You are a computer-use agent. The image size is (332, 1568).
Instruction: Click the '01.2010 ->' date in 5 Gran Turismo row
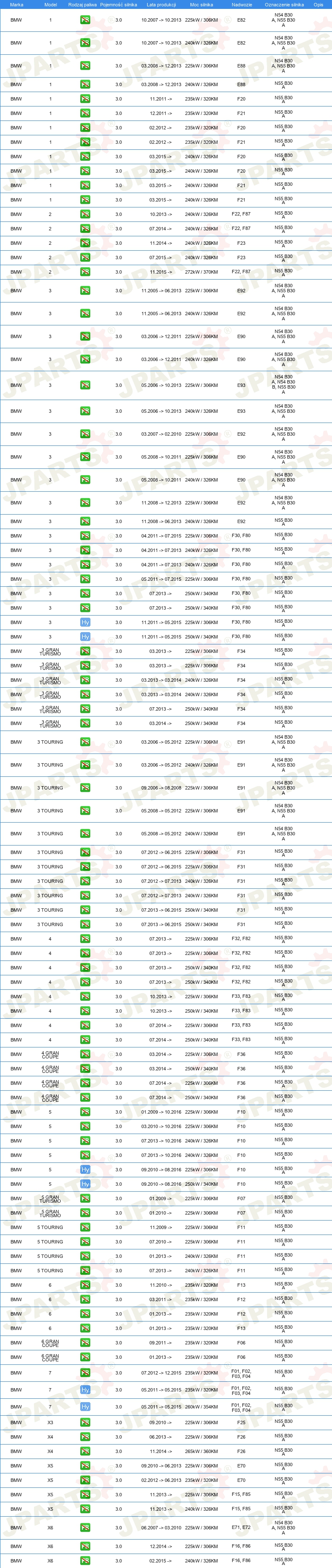click(161, 1212)
